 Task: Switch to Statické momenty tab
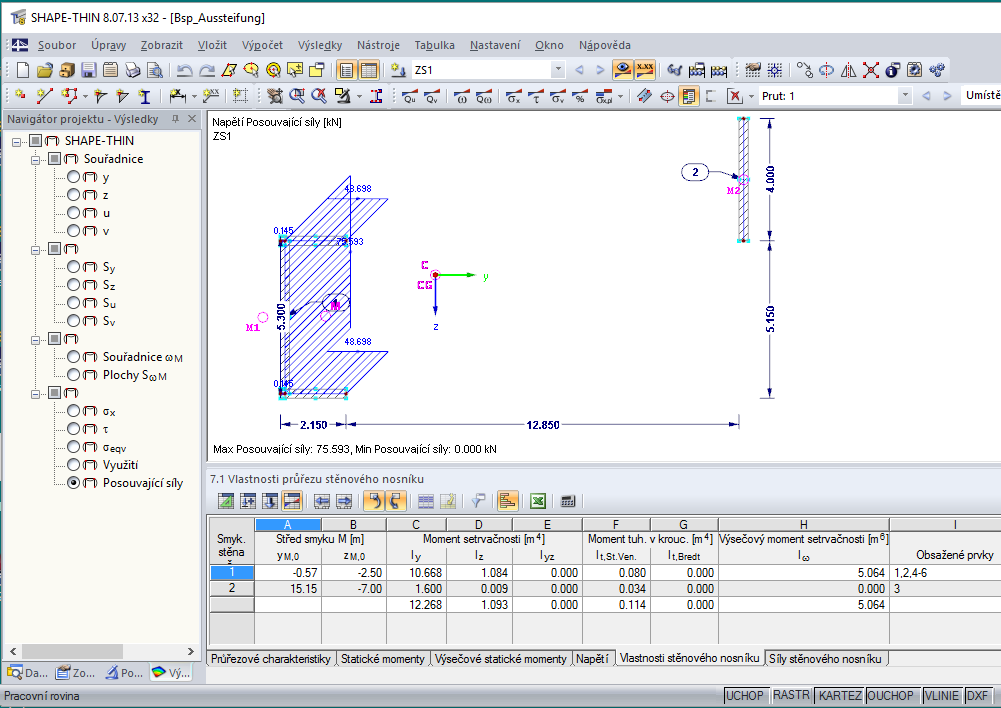pyautogui.click(x=382, y=659)
